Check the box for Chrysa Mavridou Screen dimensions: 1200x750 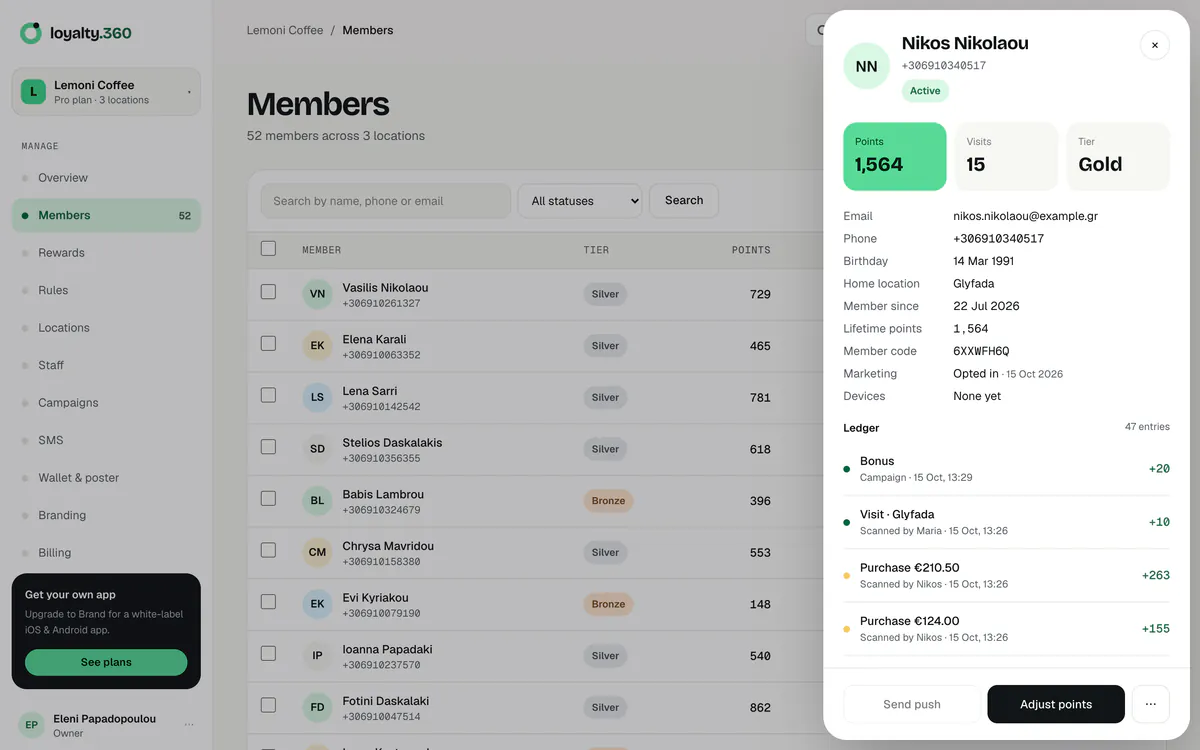point(268,550)
